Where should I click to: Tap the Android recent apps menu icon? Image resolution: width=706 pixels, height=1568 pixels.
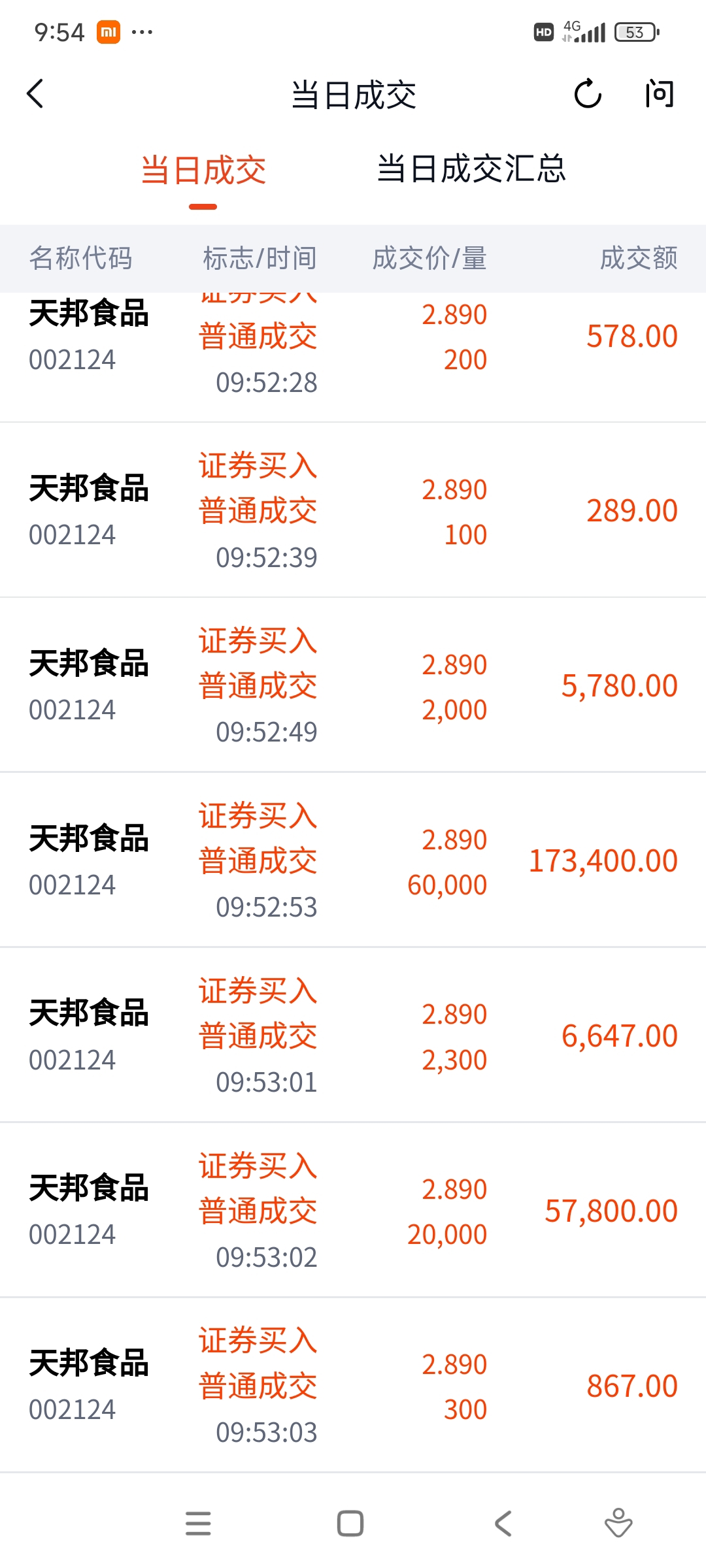[x=198, y=1523]
